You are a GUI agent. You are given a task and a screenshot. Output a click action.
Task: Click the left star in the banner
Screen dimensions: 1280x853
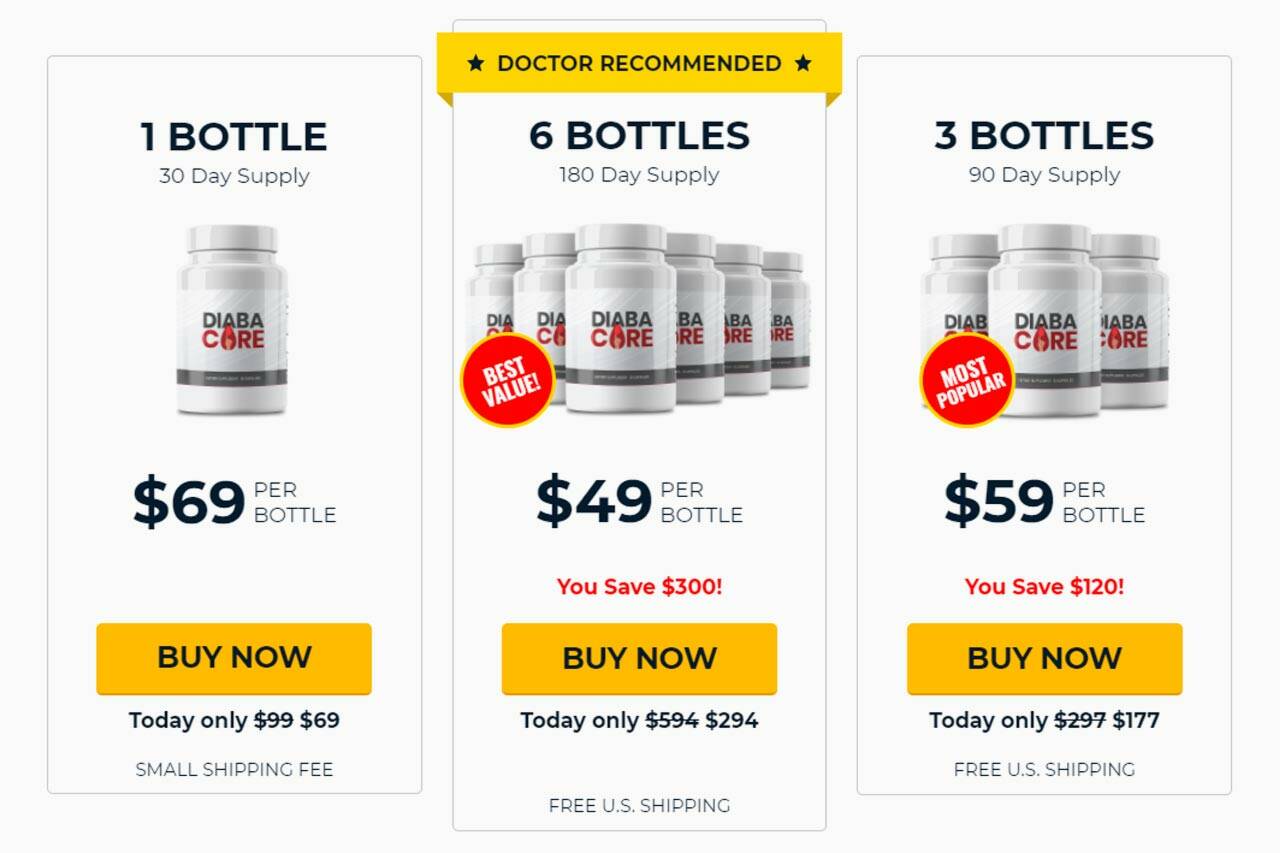click(476, 64)
